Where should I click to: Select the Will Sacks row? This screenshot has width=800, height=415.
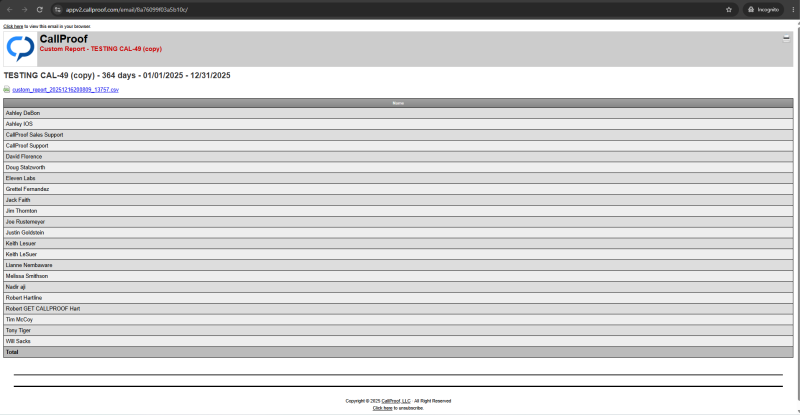pos(398,341)
